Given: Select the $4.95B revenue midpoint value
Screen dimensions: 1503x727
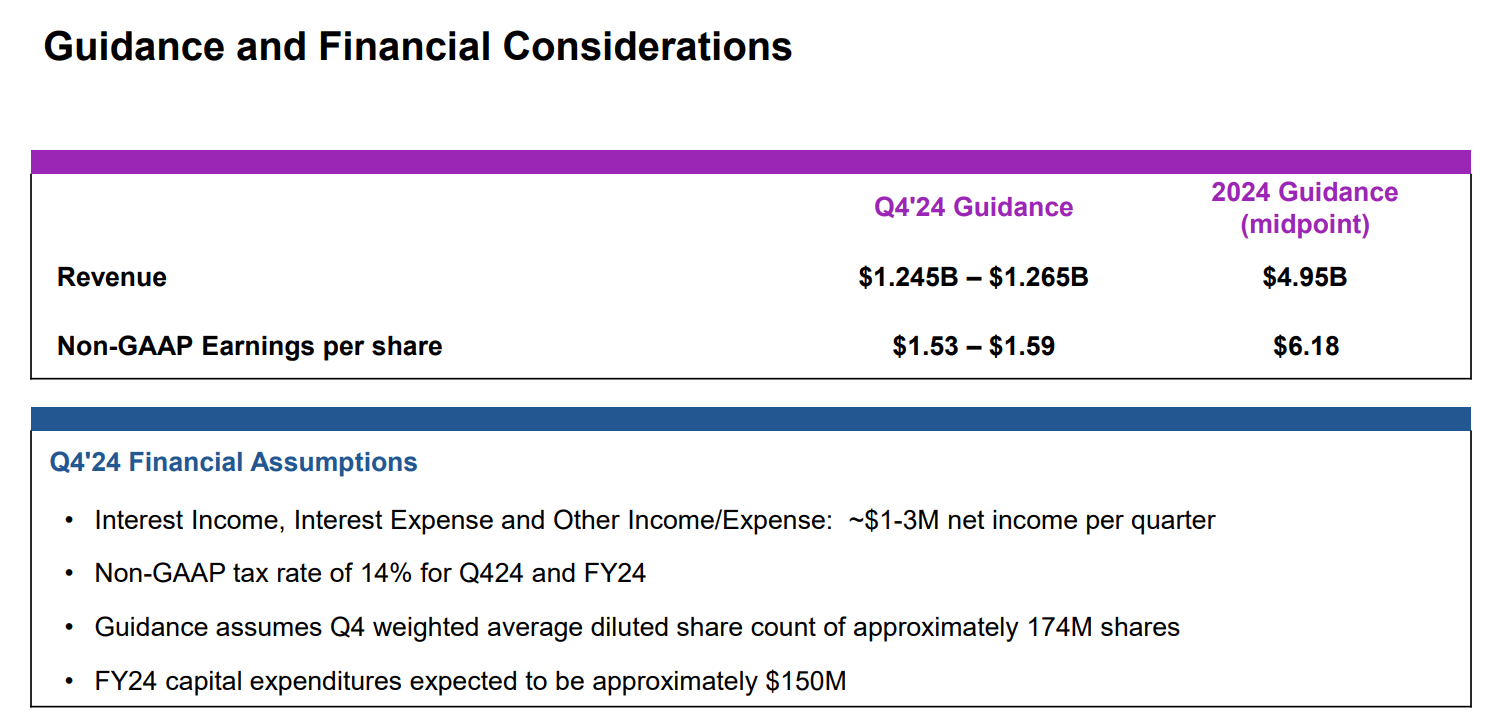Looking at the screenshot, I should coord(1305,277).
